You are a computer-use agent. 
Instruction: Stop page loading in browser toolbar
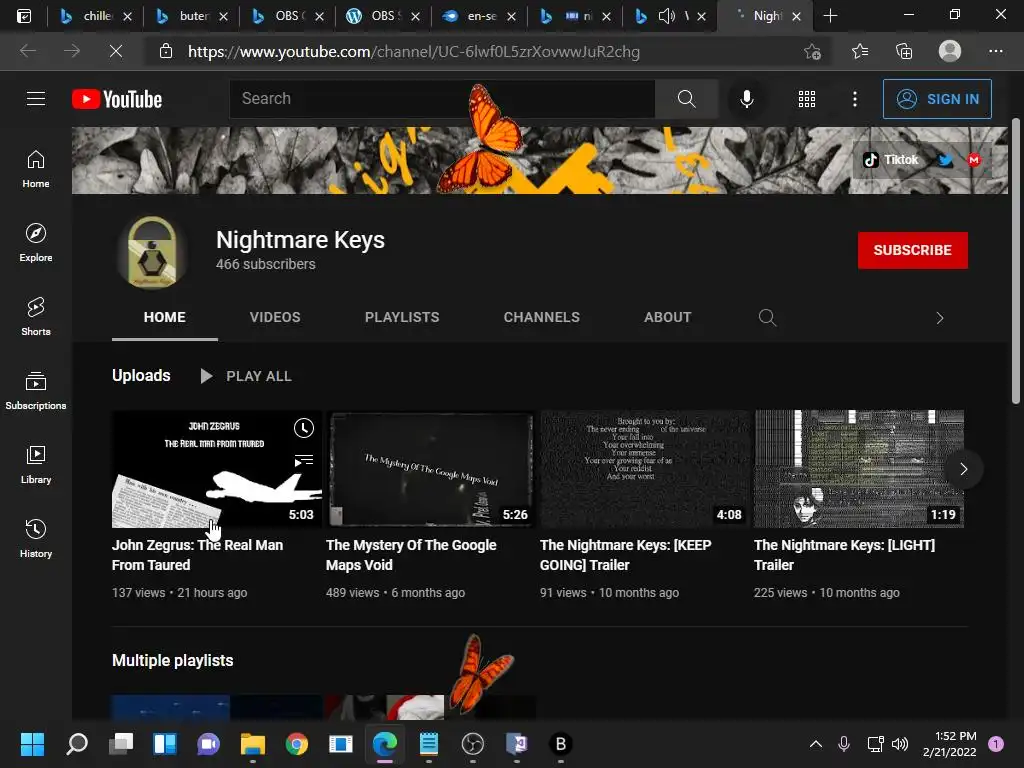tap(116, 51)
